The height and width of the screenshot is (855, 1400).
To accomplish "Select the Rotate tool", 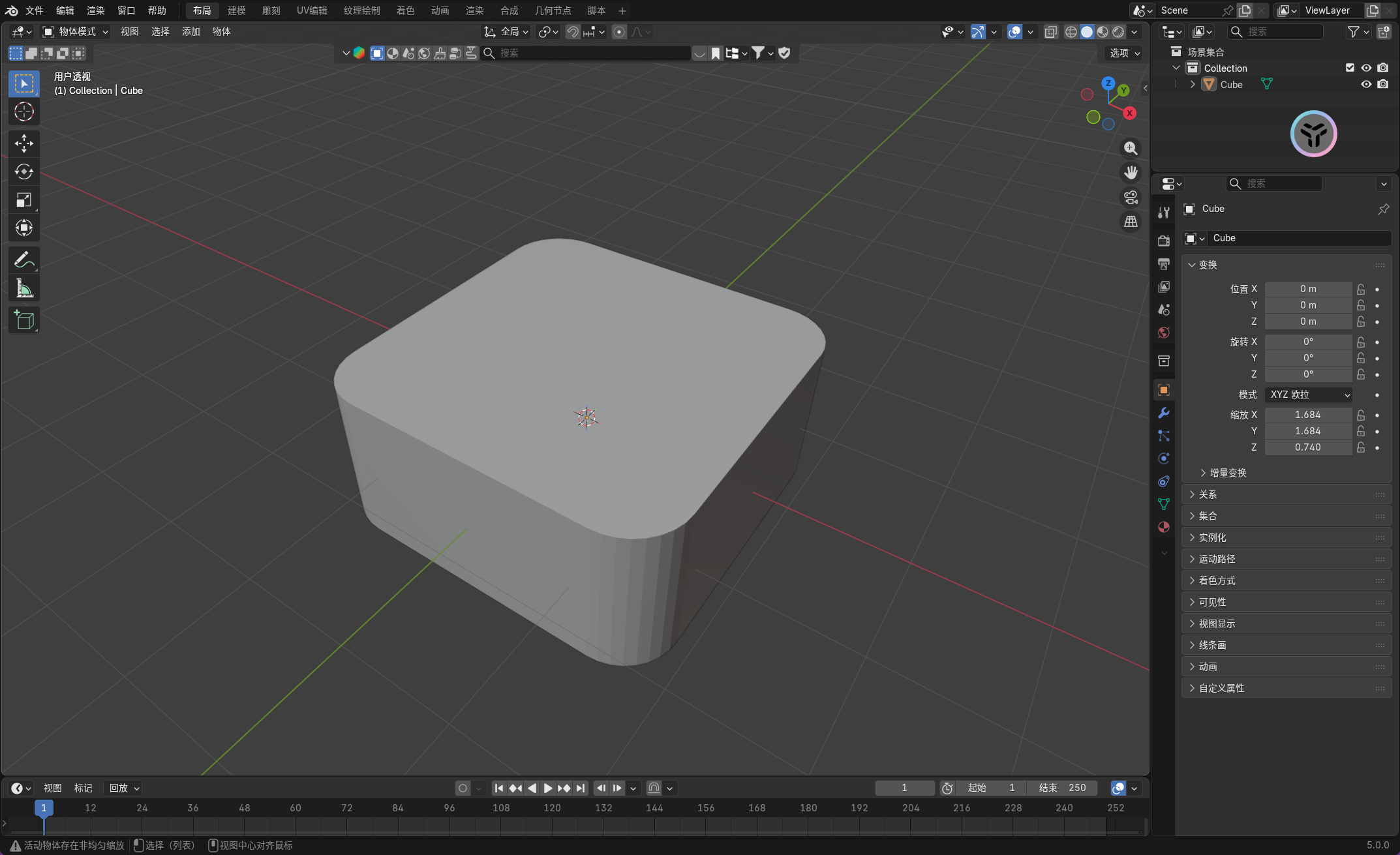I will pyautogui.click(x=24, y=172).
